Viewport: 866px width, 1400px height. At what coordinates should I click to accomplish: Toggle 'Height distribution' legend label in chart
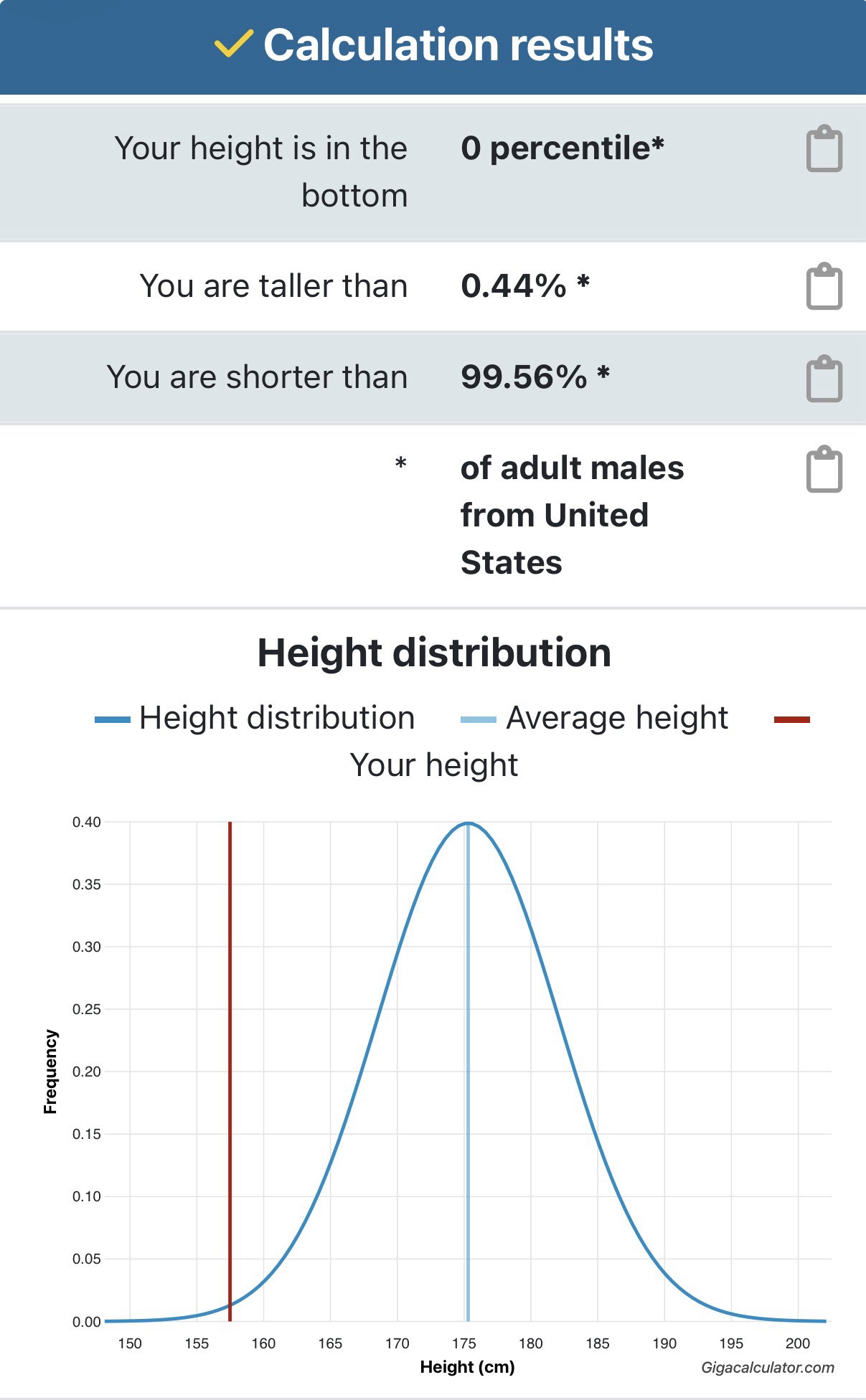pyautogui.click(x=277, y=718)
